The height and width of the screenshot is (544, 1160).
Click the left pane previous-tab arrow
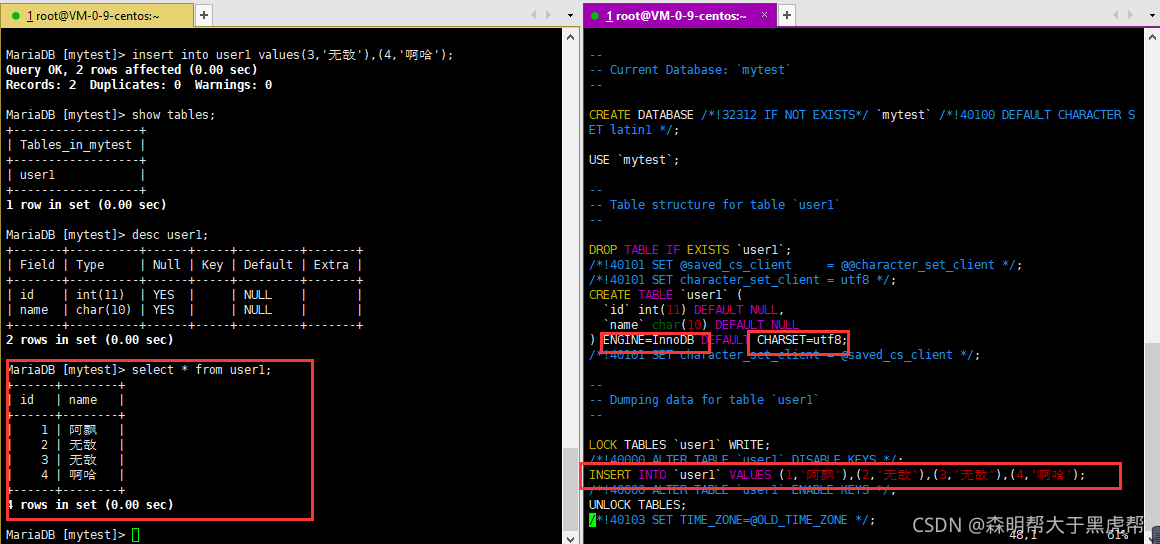click(x=534, y=15)
